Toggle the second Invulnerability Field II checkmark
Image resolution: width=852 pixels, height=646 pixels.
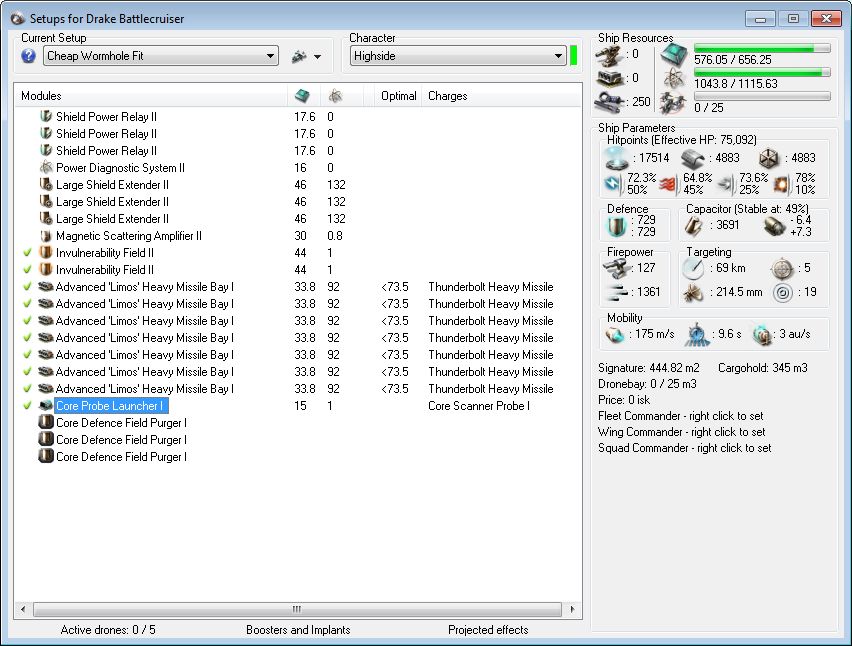coord(27,269)
